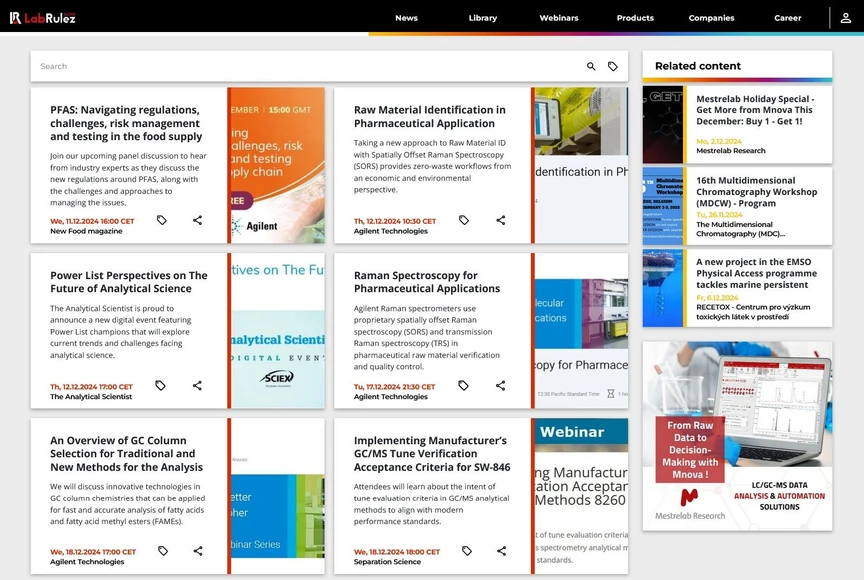This screenshot has width=864, height=580.
Task: Click the Search input field
Action: point(309,66)
